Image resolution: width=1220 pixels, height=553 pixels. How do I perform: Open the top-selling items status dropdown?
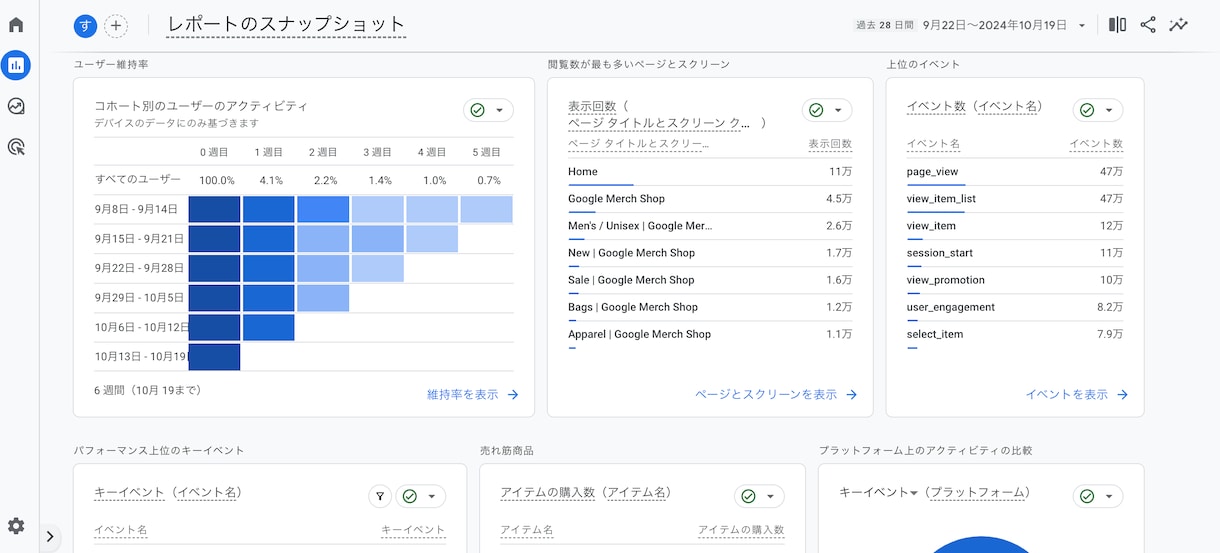760,496
